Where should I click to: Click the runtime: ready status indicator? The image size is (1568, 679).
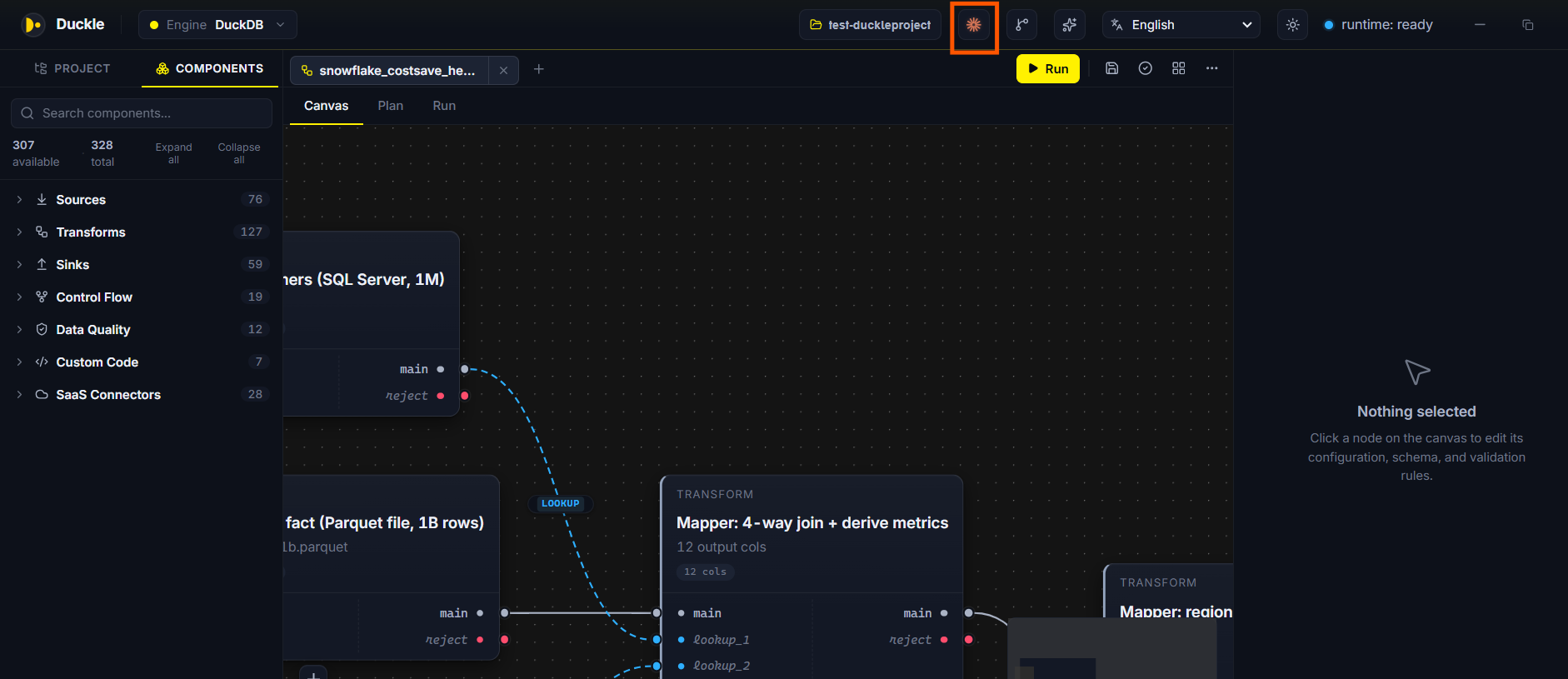click(1378, 25)
